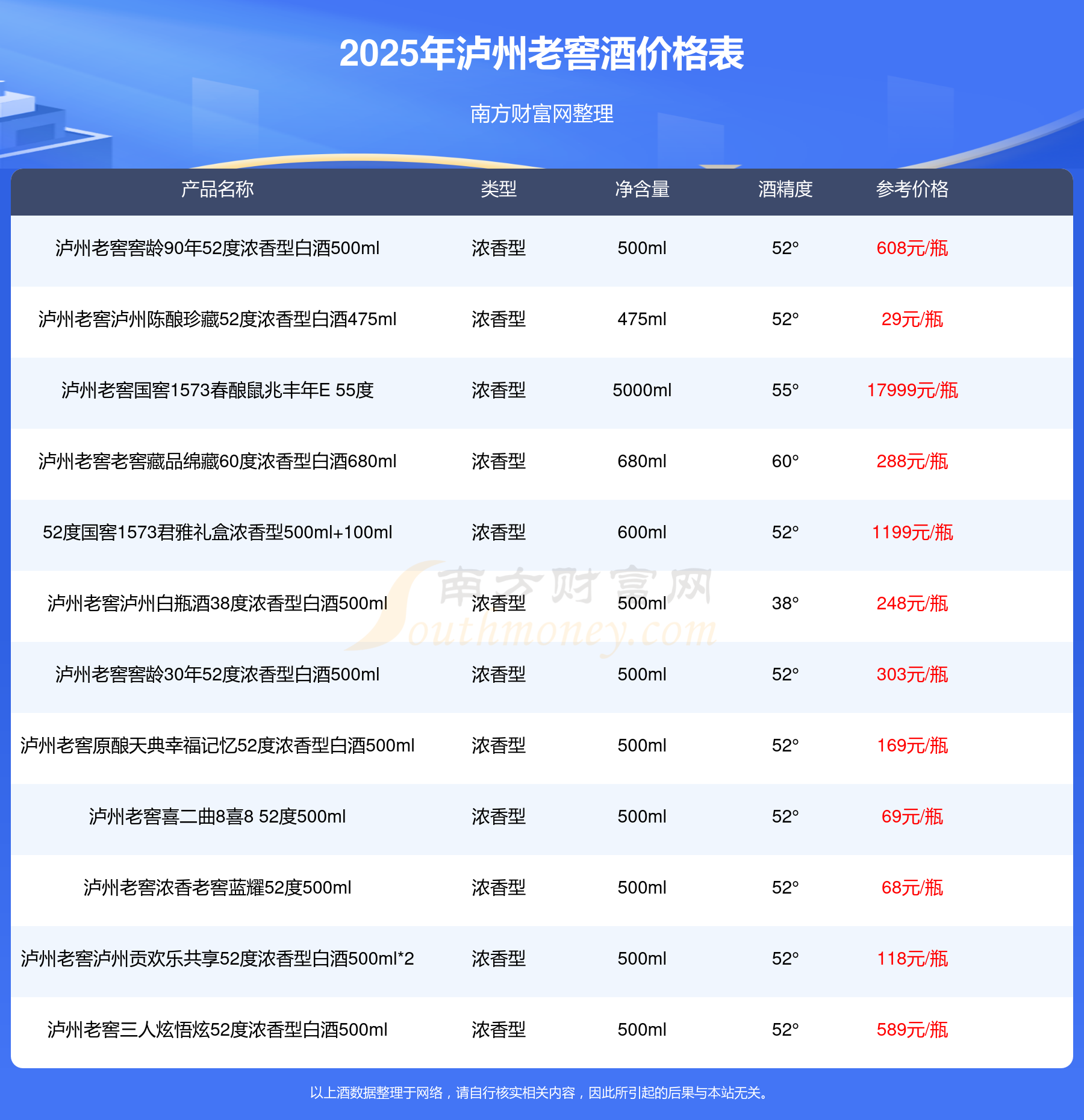Image resolution: width=1084 pixels, height=1120 pixels.
Task: Click product name 泸州老窖原酿天典幸福记忆52度浓香型白酒500ml
Action: (217, 745)
